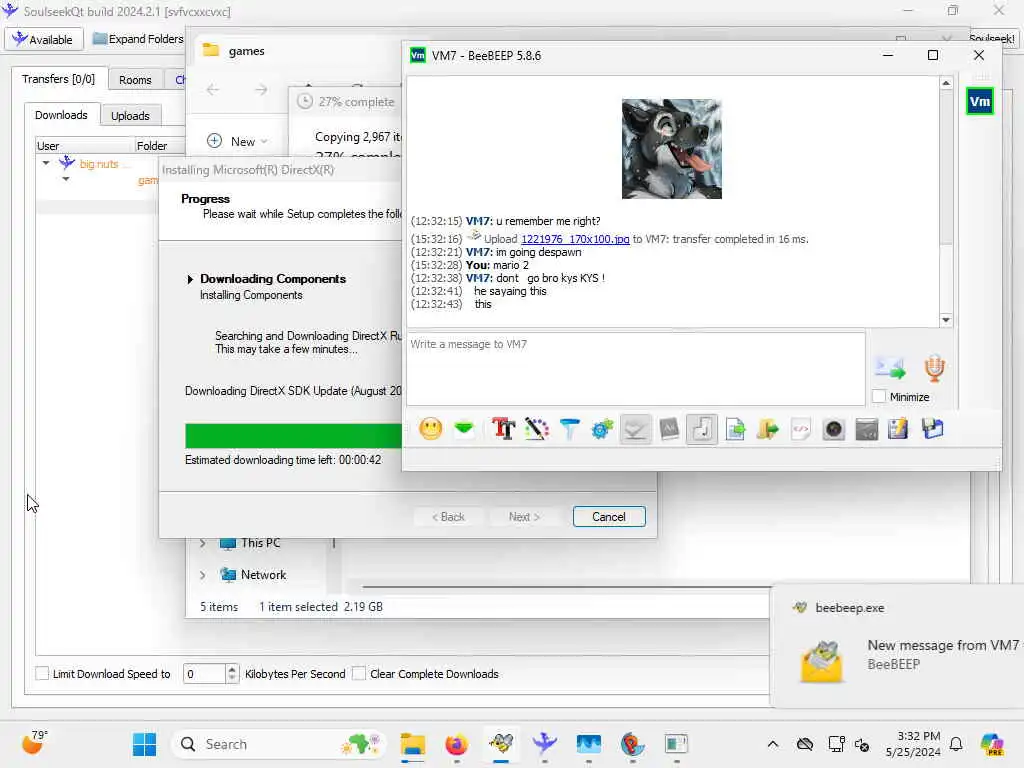
Task: Click the send folder icon with green arrow
Action: coord(768,429)
